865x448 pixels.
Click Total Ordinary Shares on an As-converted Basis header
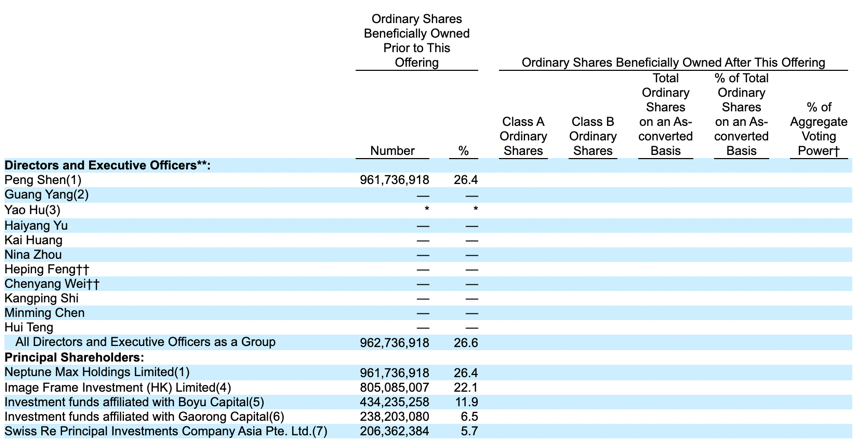(665, 114)
